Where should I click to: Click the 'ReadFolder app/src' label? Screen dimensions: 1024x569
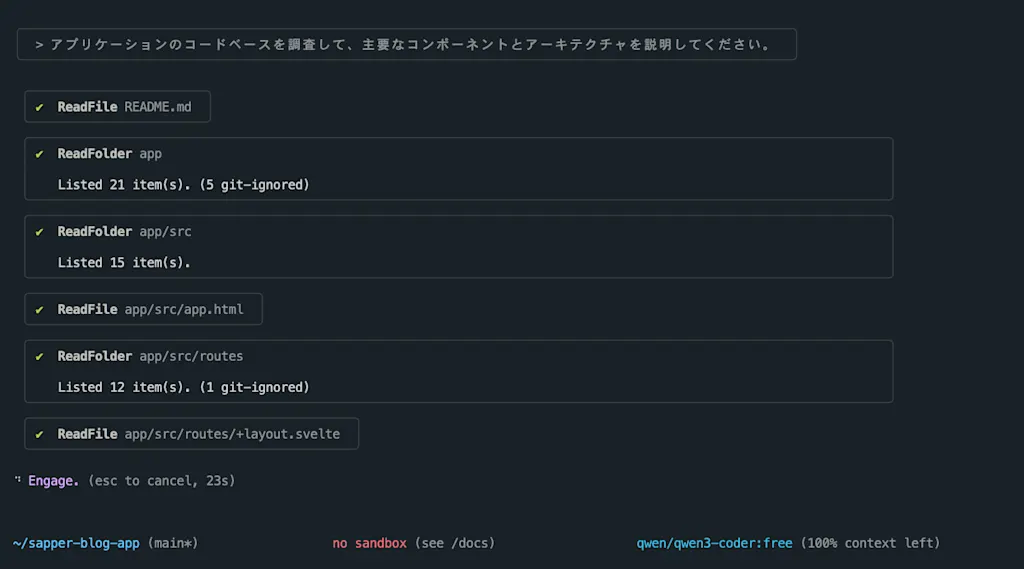pyautogui.click(x=125, y=231)
